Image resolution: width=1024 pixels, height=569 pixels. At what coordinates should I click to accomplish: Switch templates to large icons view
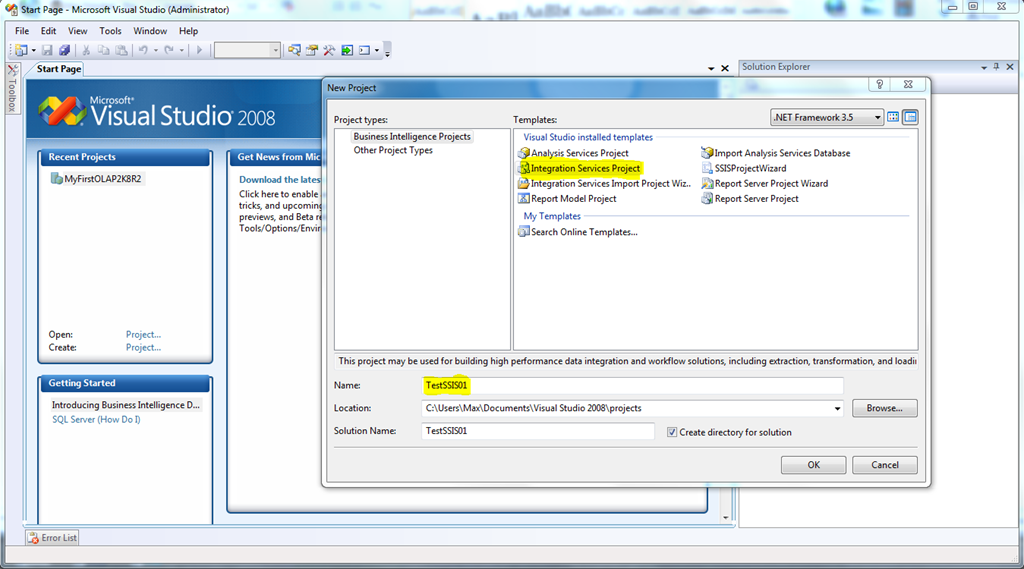[x=893, y=118]
